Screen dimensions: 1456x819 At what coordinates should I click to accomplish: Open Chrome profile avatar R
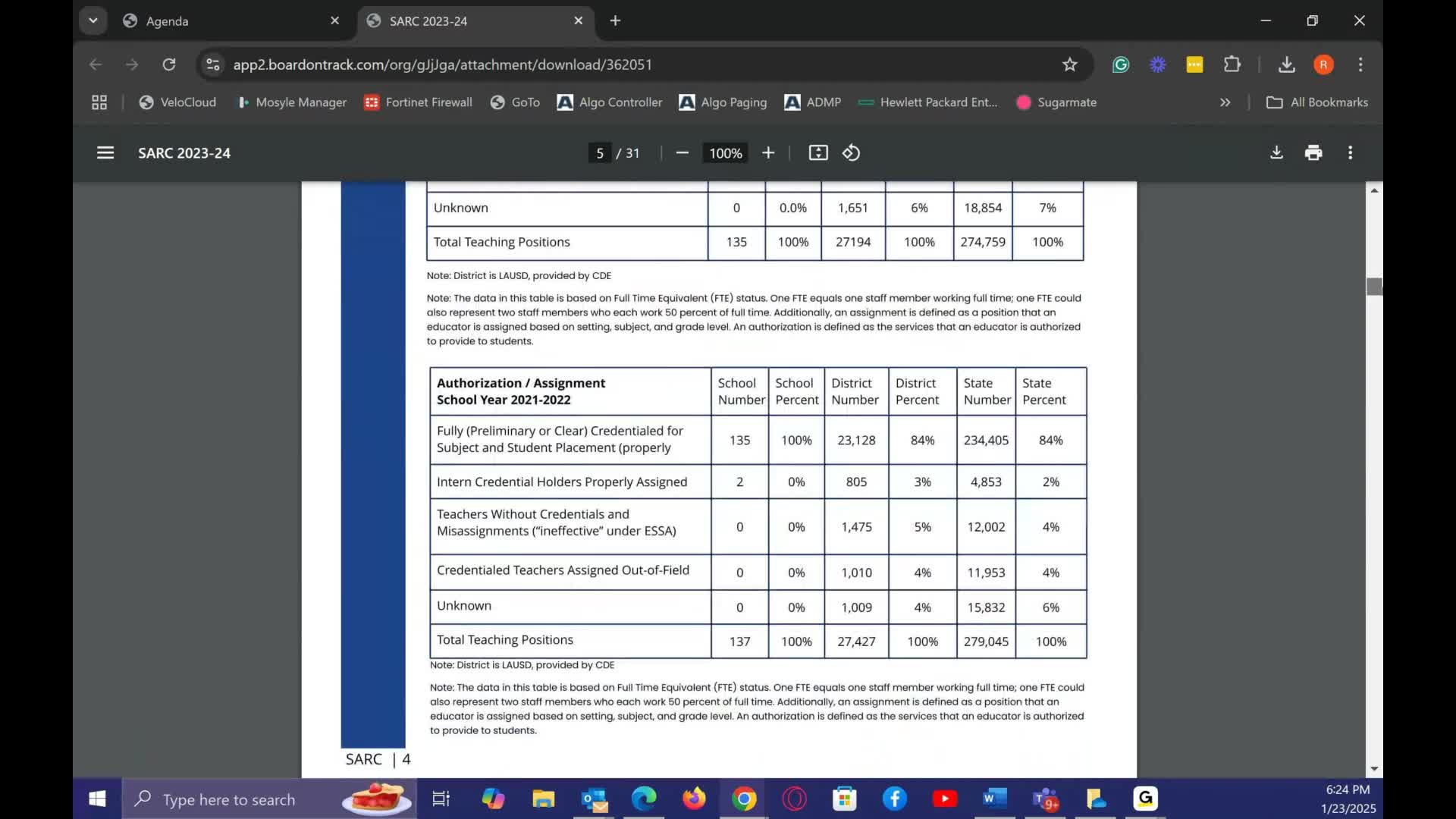(1323, 64)
